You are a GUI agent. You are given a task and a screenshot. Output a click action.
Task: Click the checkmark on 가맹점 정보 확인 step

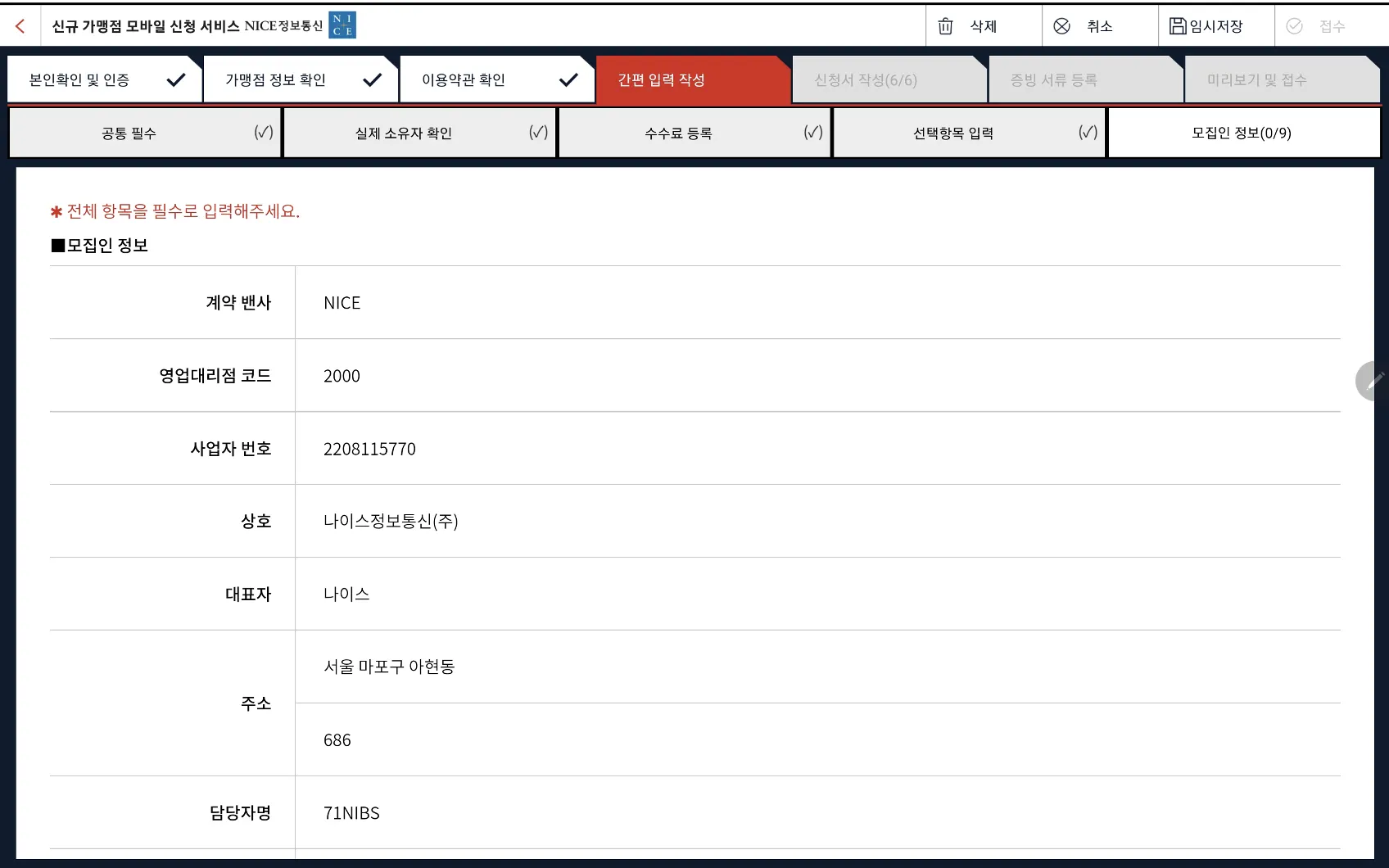pos(373,79)
